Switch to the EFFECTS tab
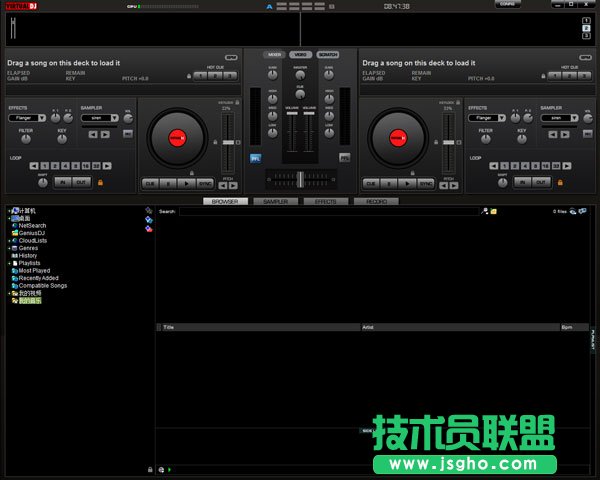 tap(326, 201)
